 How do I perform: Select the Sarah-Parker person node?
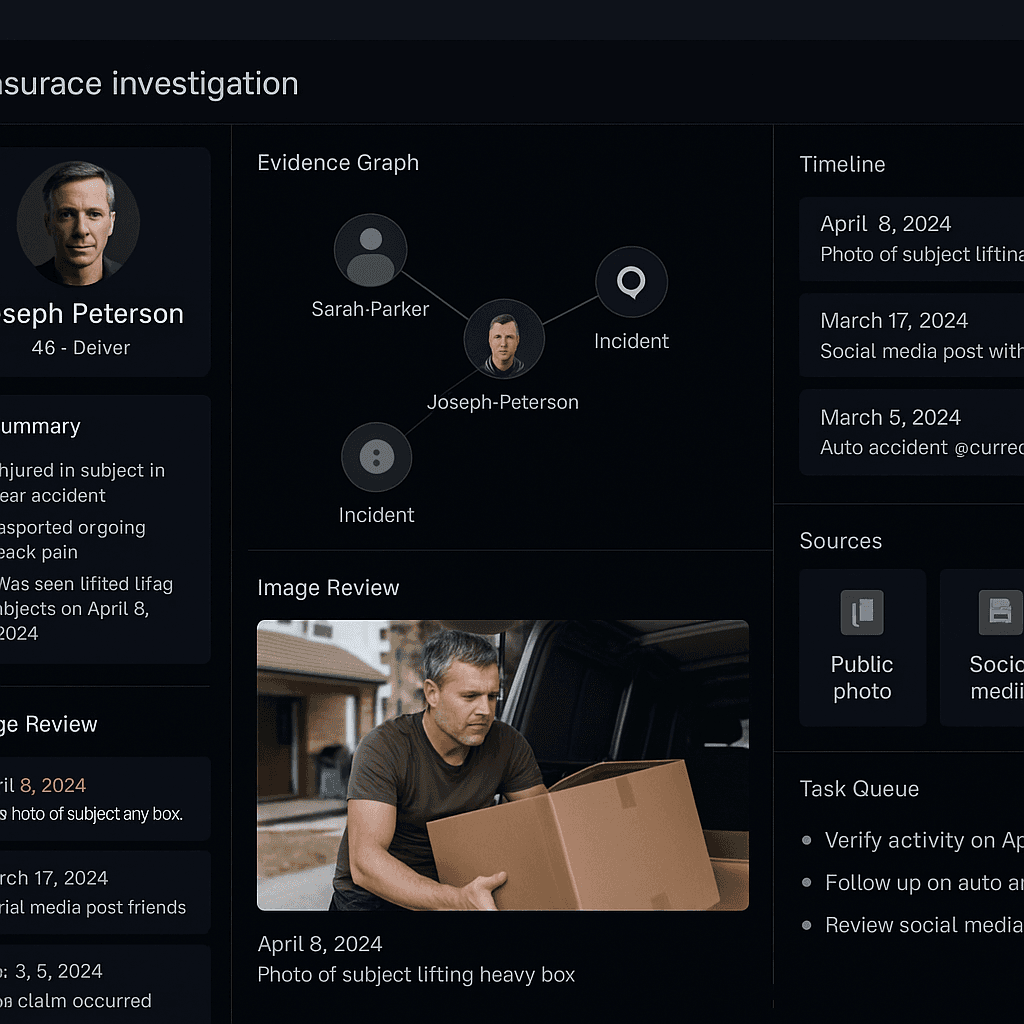(371, 250)
